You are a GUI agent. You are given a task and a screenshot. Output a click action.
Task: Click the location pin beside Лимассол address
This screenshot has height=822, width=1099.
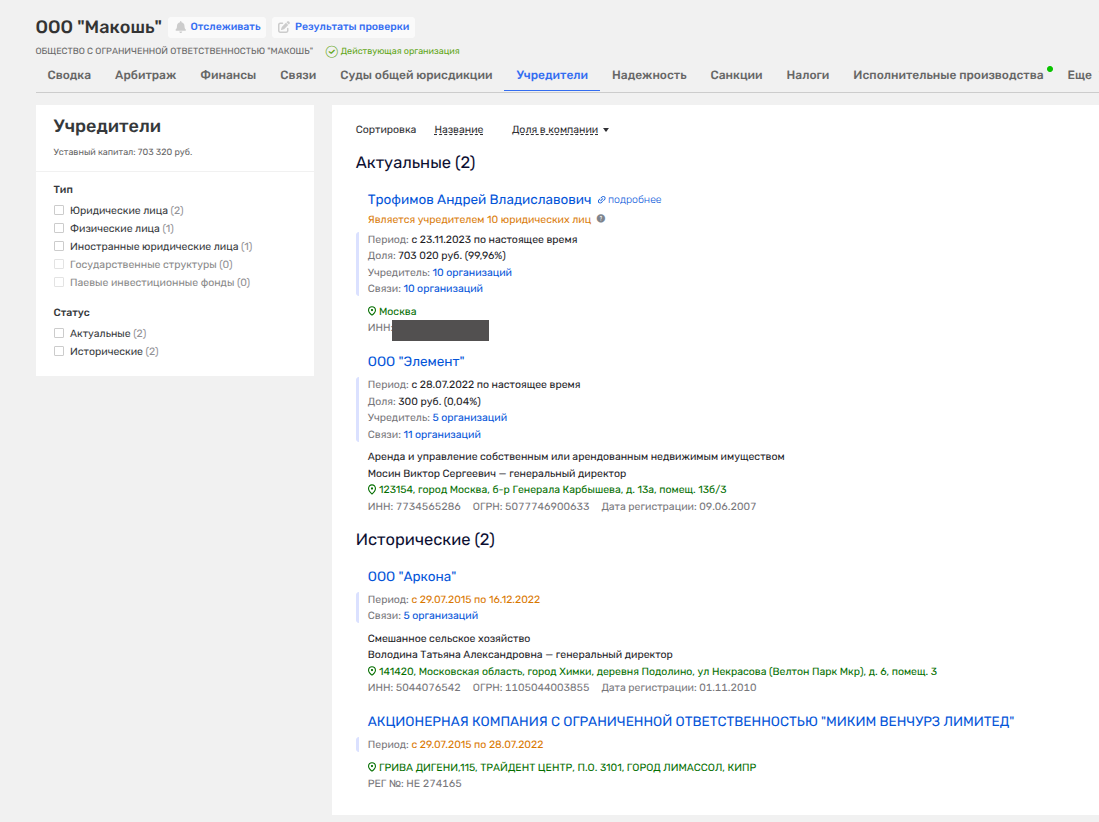click(x=372, y=767)
